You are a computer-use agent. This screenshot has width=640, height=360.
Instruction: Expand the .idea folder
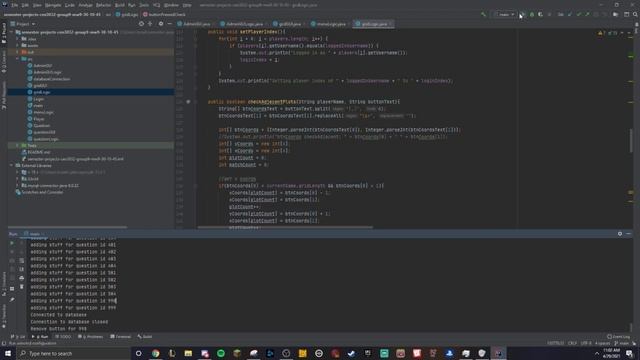18,39
